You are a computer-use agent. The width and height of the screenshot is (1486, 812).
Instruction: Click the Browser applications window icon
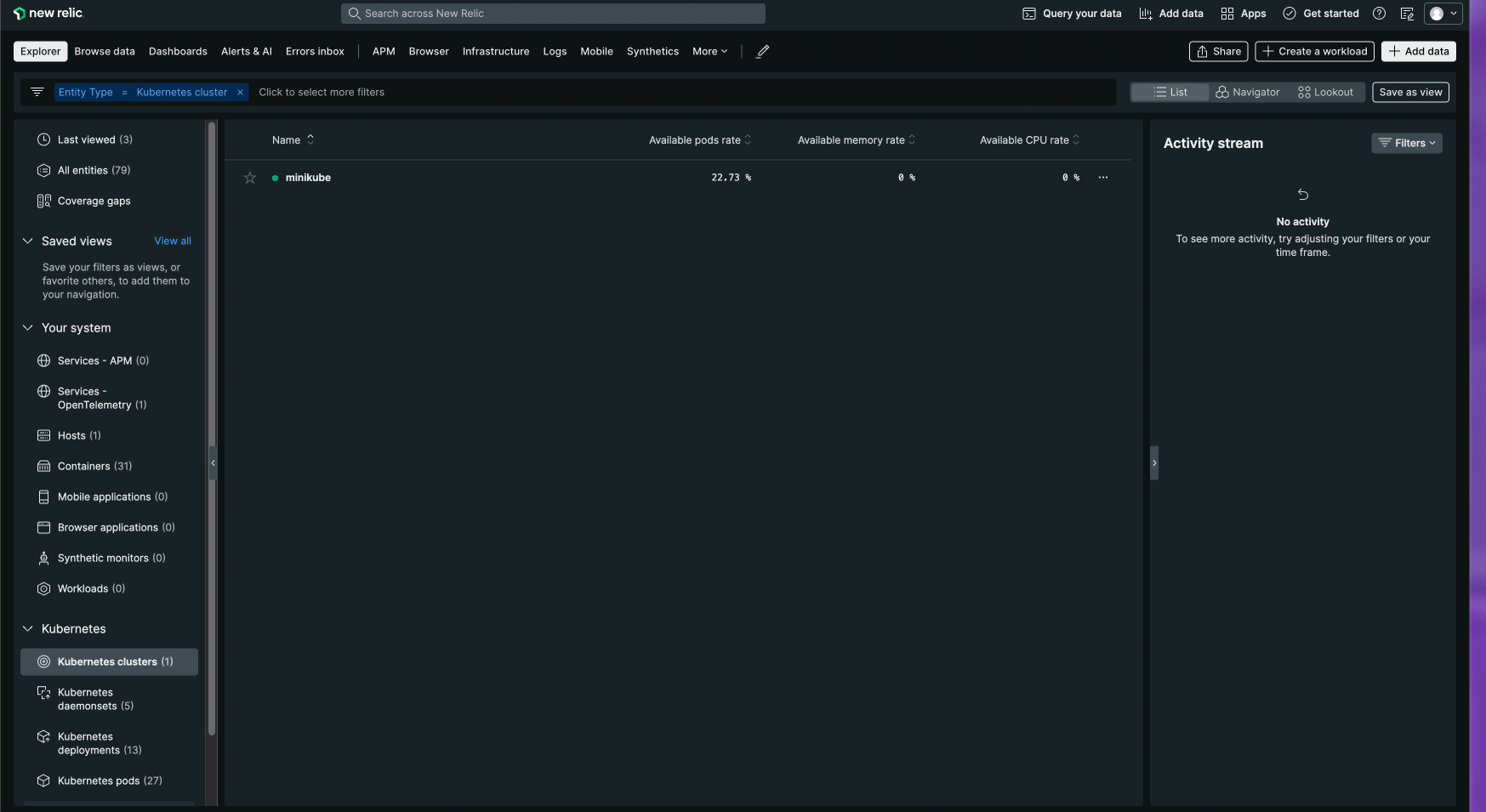(44, 527)
